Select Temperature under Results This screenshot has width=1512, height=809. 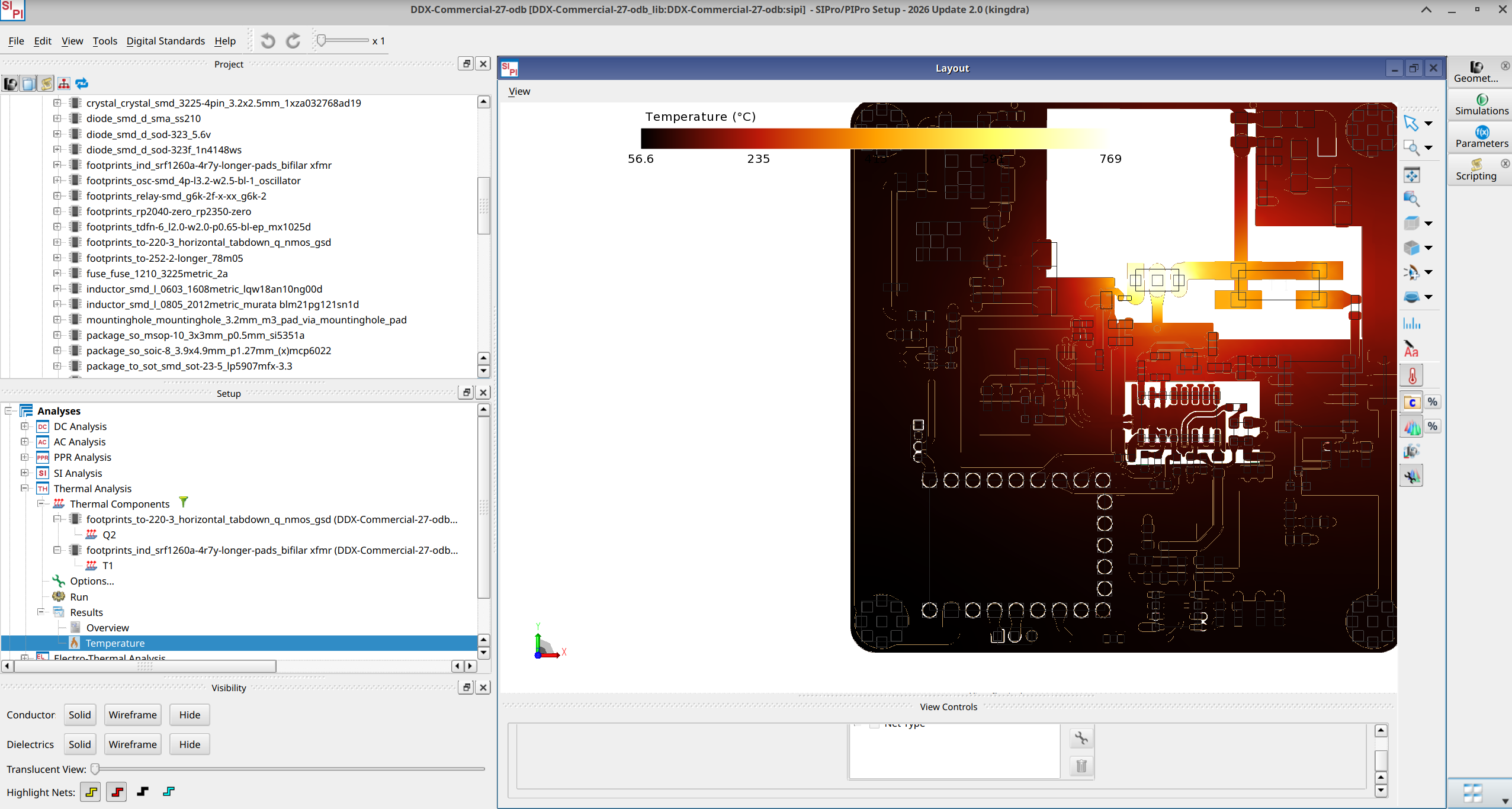(114, 643)
